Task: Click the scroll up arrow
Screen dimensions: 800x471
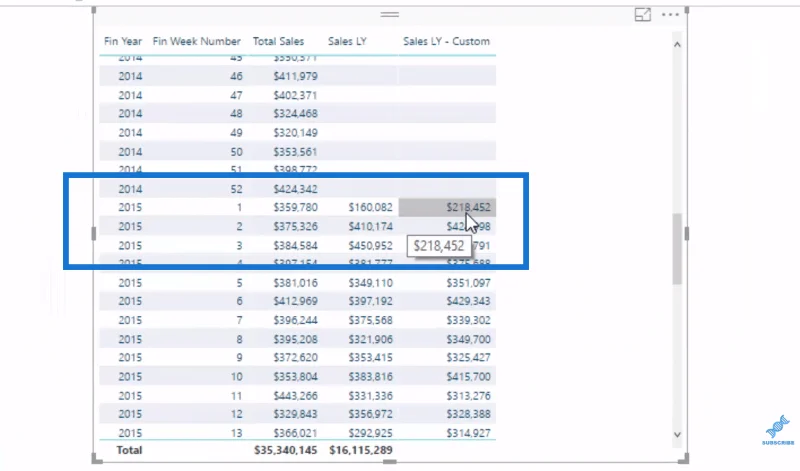Action: point(677,45)
